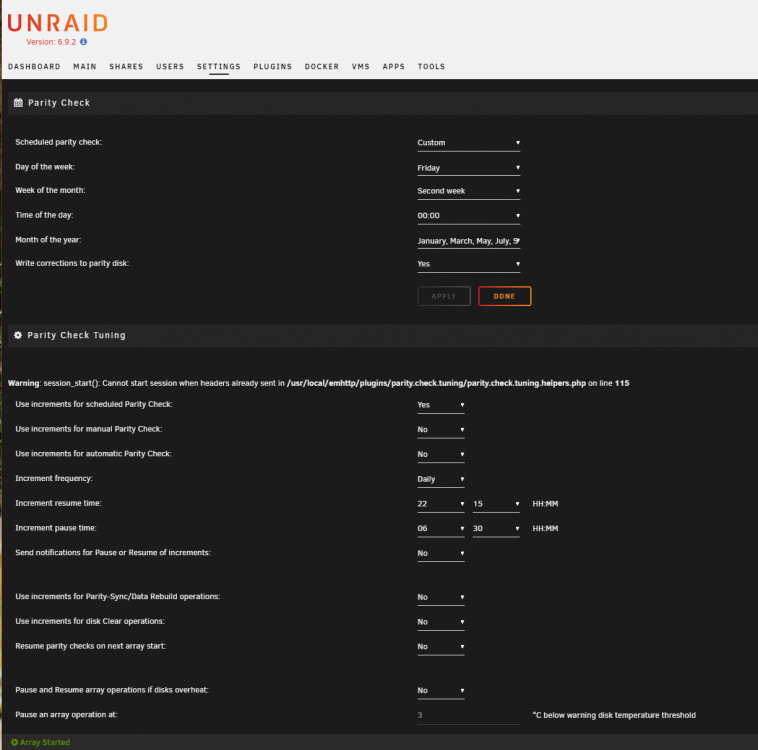Open the Plugins tab
The height and width of the screenshot is (750, 758).
pos(273,66)
